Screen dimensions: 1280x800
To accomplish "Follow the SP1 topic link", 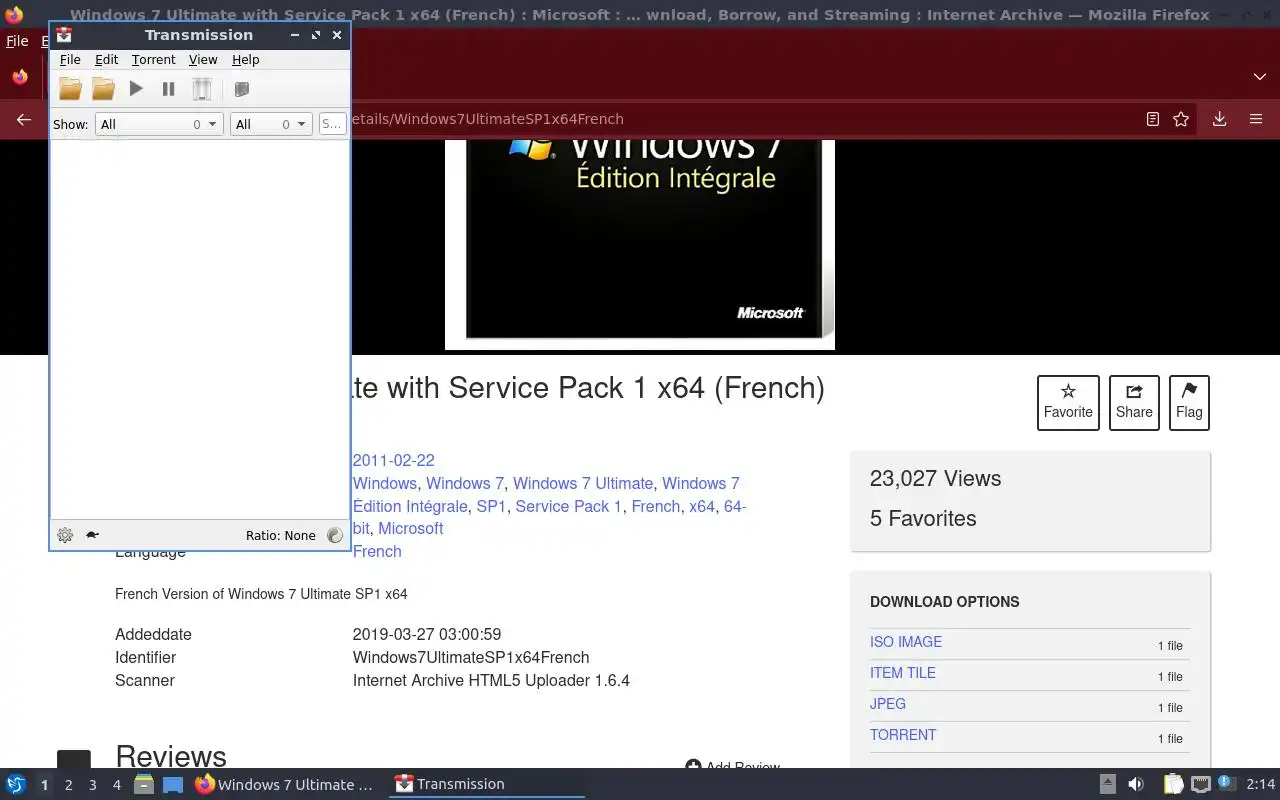I will pos(491,507).
